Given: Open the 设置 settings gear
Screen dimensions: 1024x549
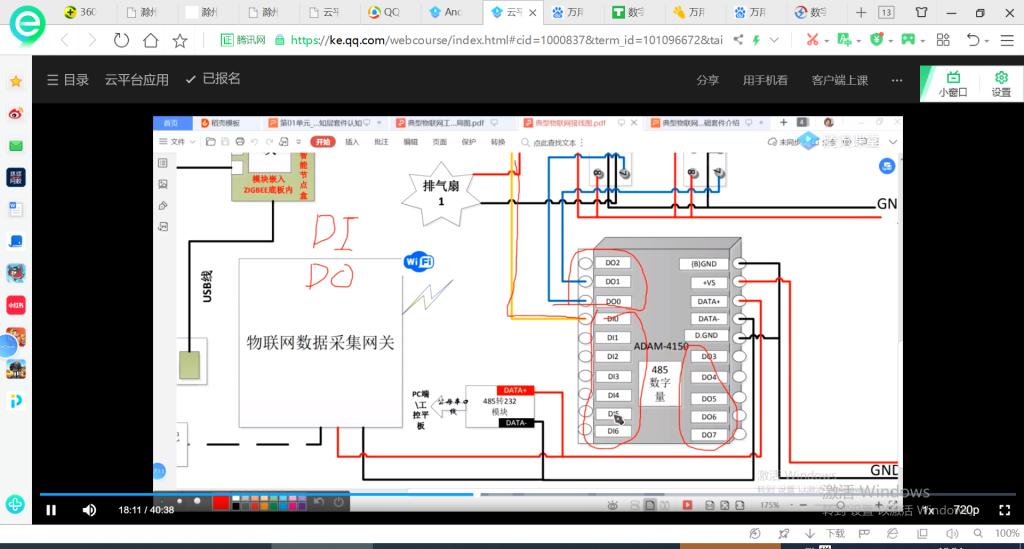Looking at the screenshot, I should point(1001,84).
